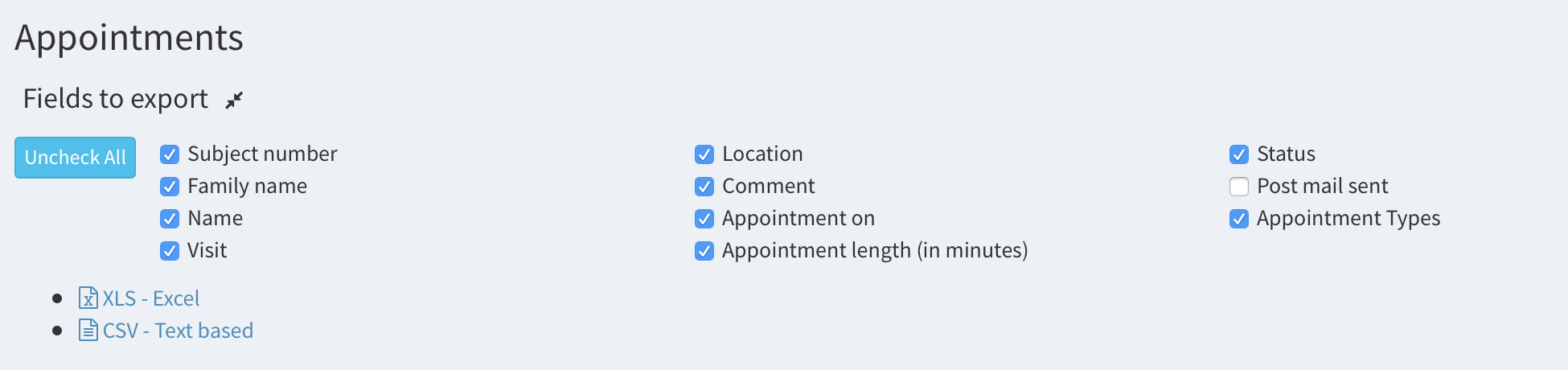The width and height of the screenshot is (1568, 370).
Task: Disable Appointment length (in minutes) checkbox
Action: 704,251
